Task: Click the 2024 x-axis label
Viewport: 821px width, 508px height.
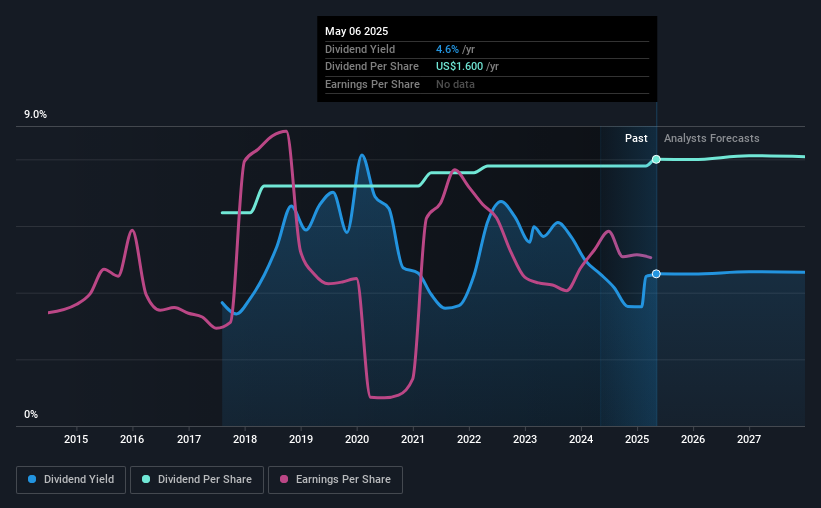Action: coord(581,439)
